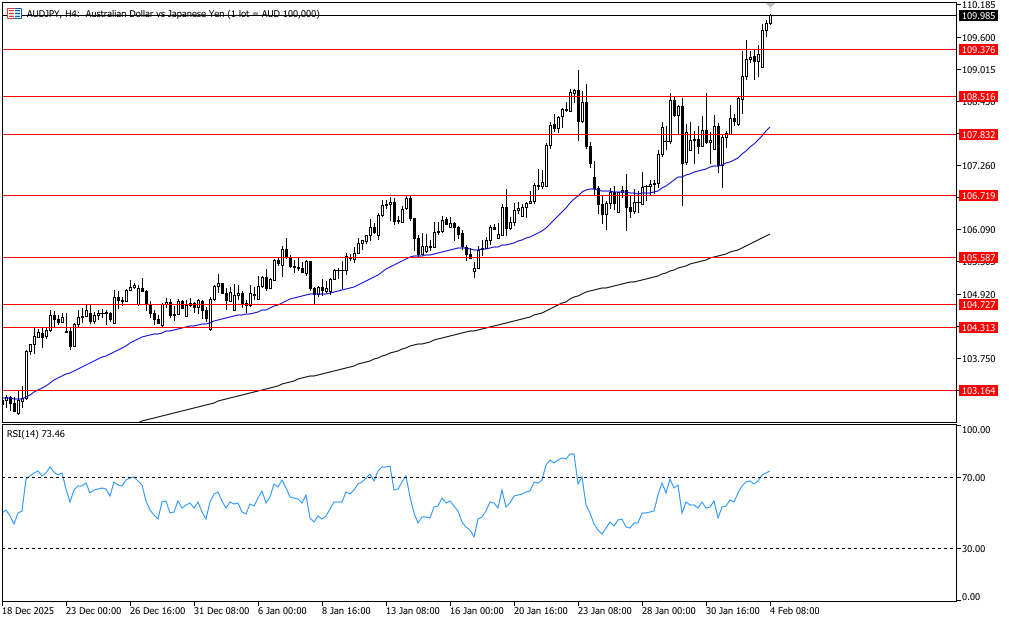Screen dimensions: 1009x622
Task: Click the 106.719 horizontal level label
Action: [x=976, y=196]
